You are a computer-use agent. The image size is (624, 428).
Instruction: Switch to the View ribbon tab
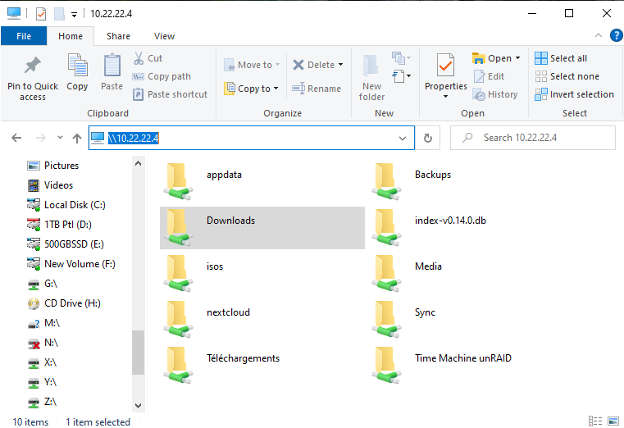[x=164, y=36]
